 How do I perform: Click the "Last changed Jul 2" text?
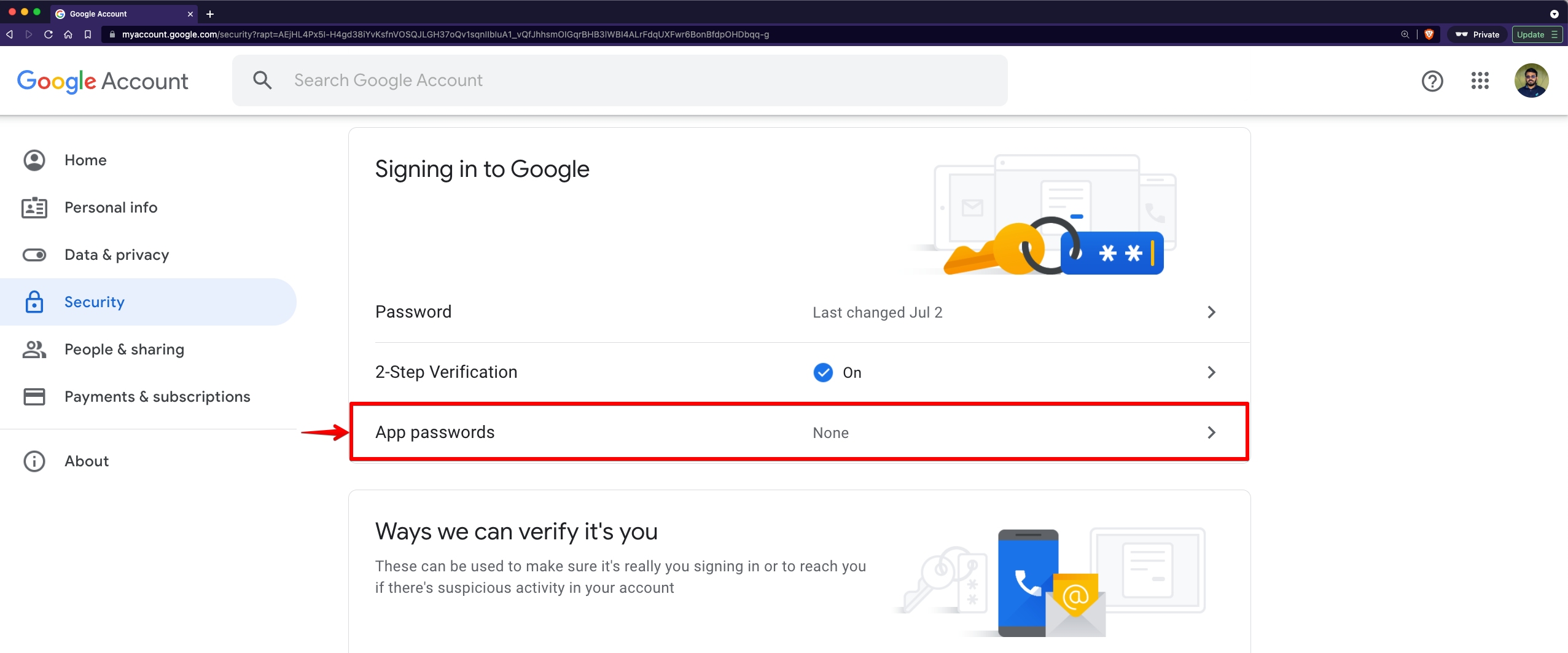pos(878,312)
